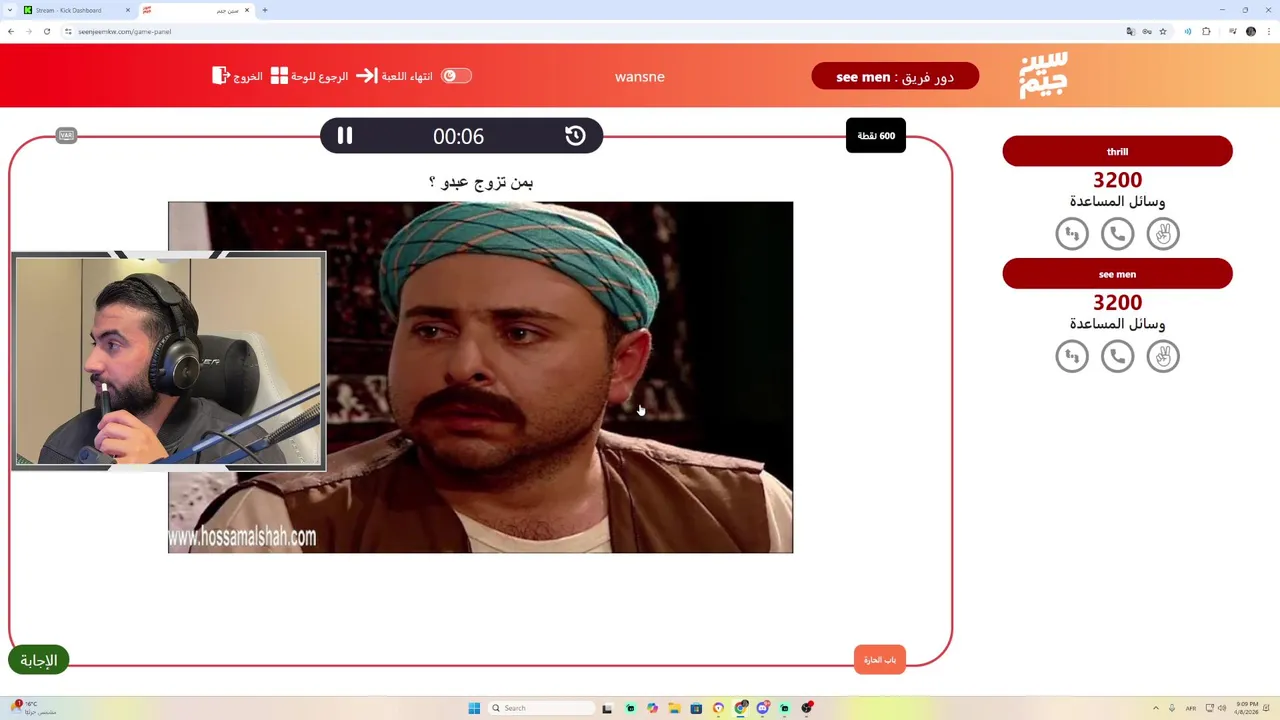Bookmark this page with star icon

[1163, 31]
